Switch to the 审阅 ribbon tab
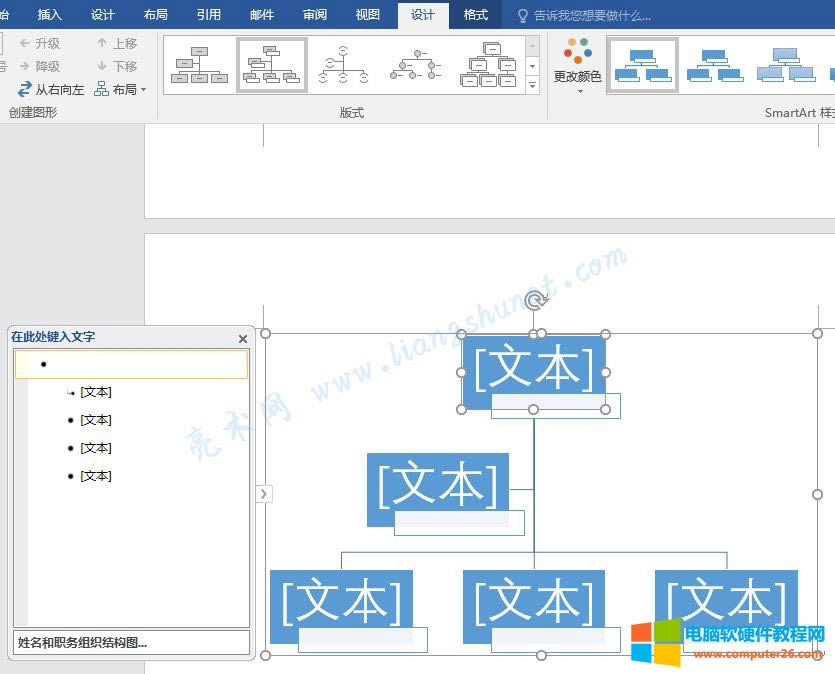The width and height of the screenshot is (835, 674). pyautogui.click(x=315, y=15)
